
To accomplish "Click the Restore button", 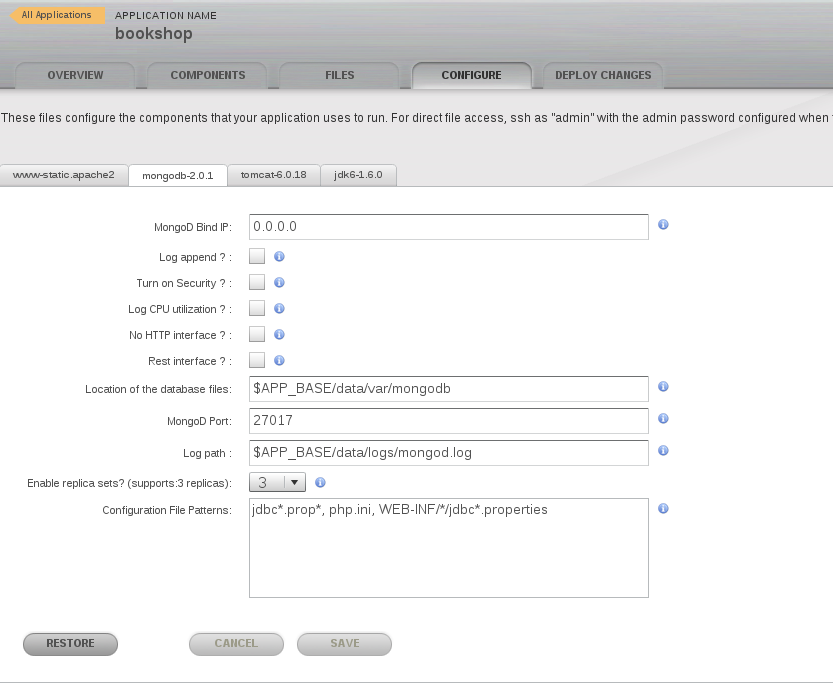I will point(70,644).
